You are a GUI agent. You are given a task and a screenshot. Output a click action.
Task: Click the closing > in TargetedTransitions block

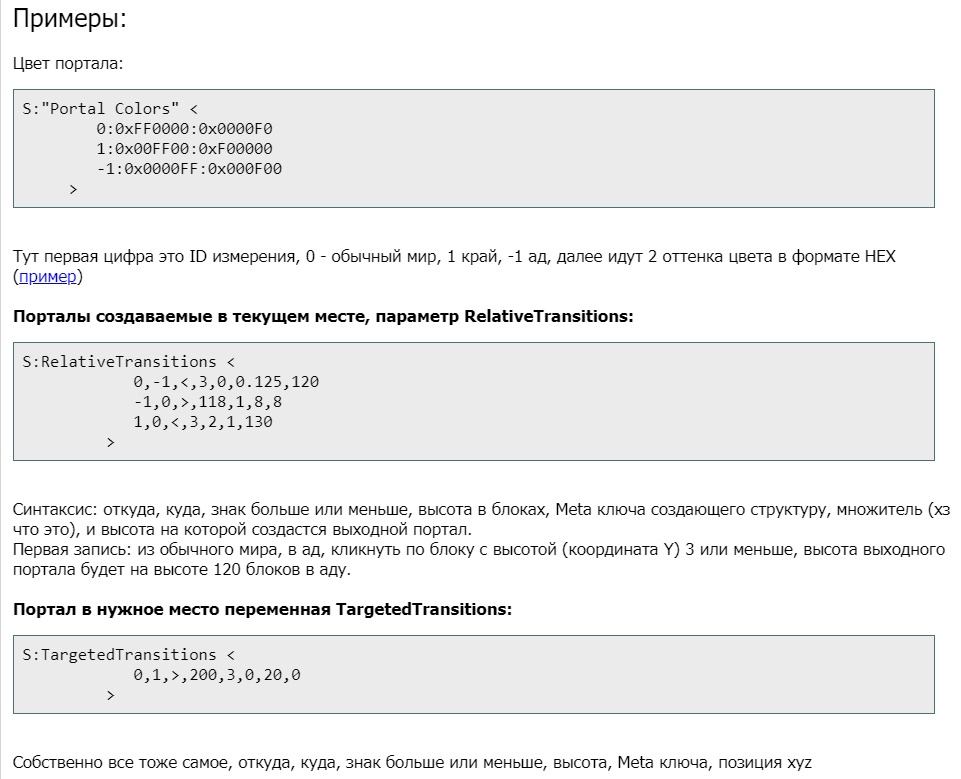click(x=110, y=695)
